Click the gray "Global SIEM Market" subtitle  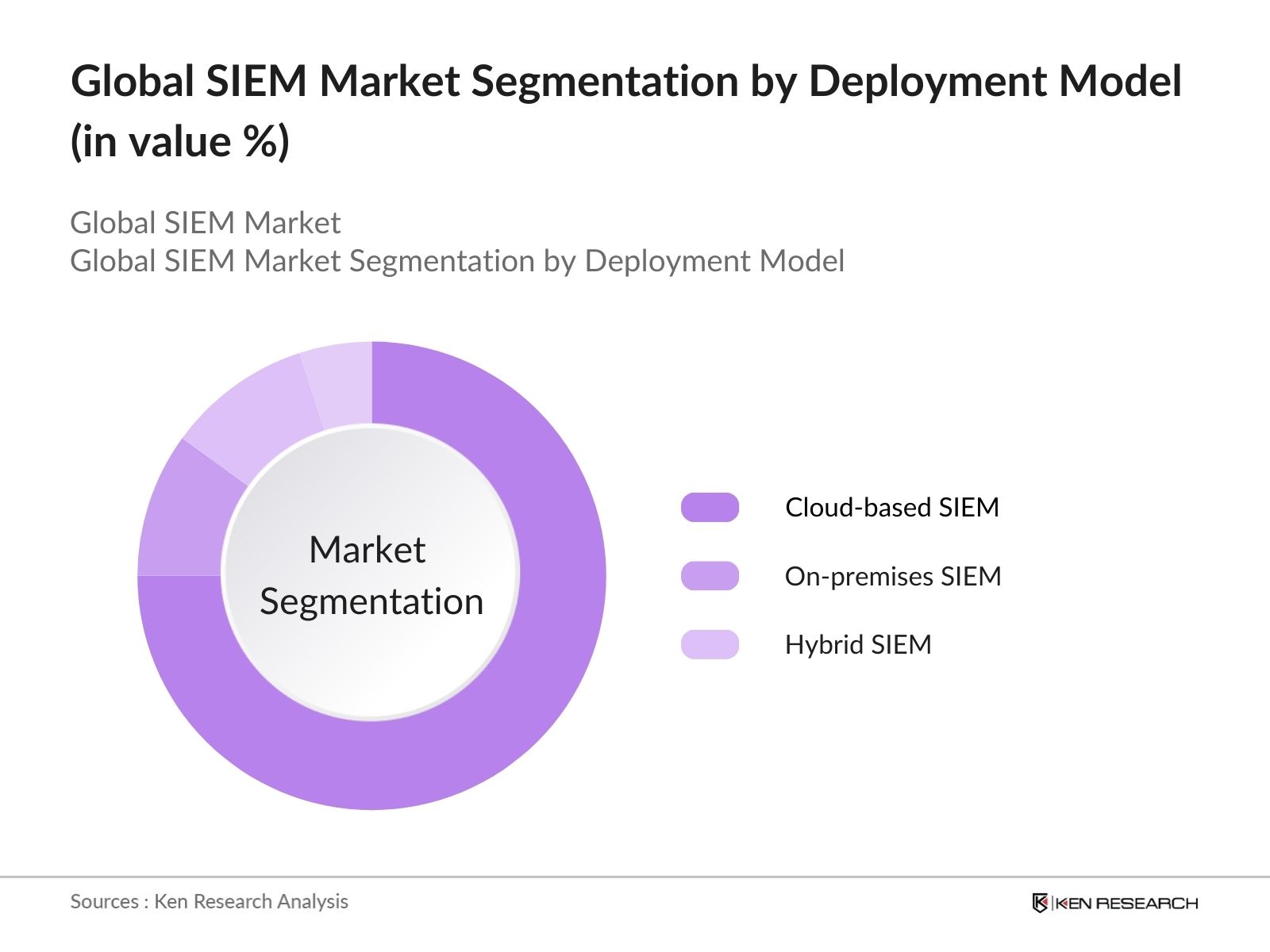click(x=205, y=223)
